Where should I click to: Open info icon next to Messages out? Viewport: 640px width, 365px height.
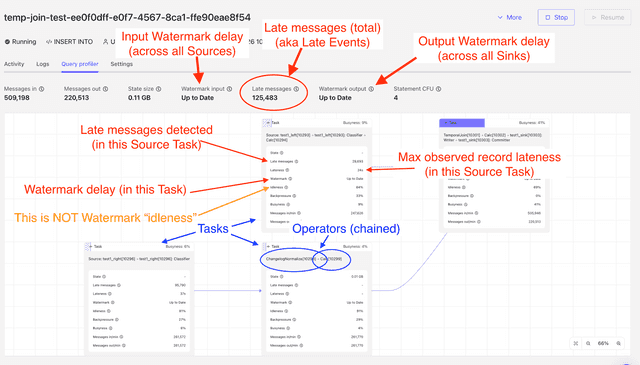pyautogui.click(x=105, y=89)
